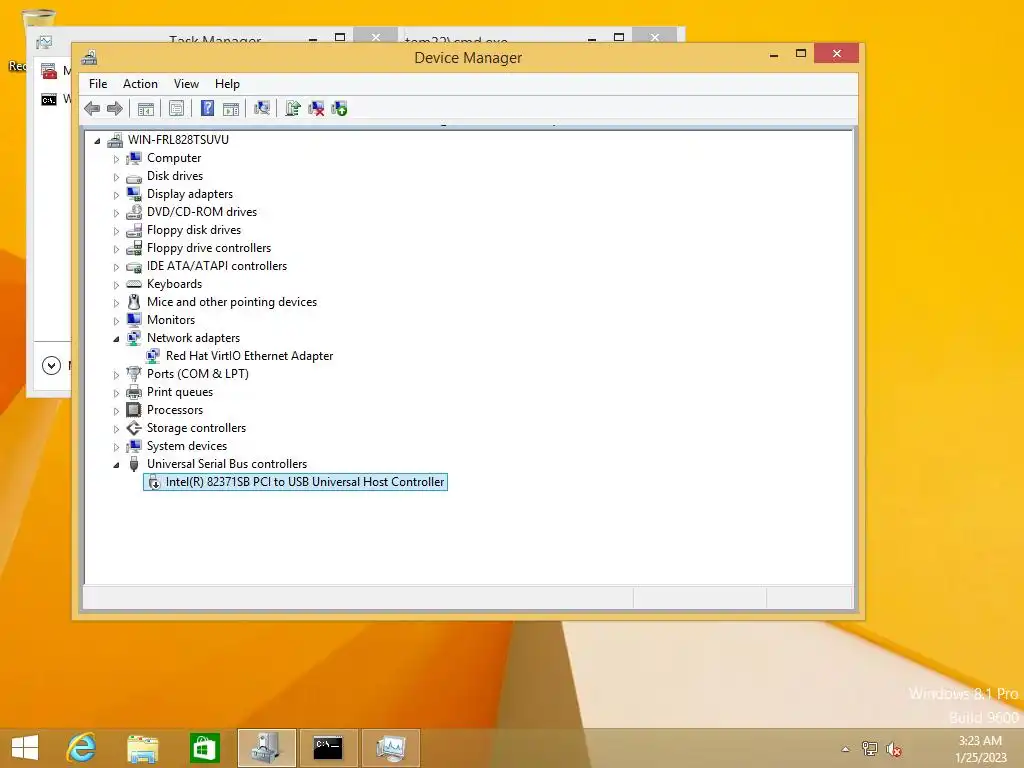Show hidden tray icons with the up arrow

(x=846, y=749)
